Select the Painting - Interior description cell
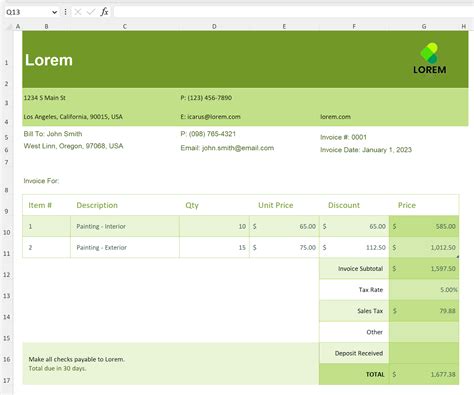This screenshot has width=474, height=395. (x=125, y=226)
